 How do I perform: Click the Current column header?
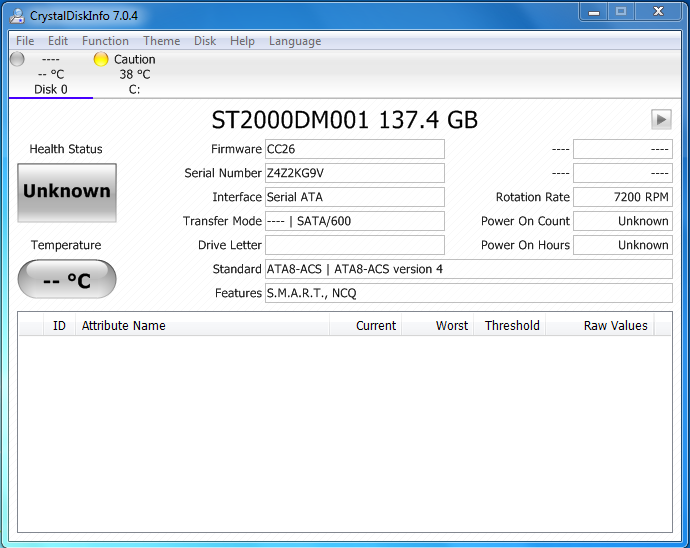366,325
